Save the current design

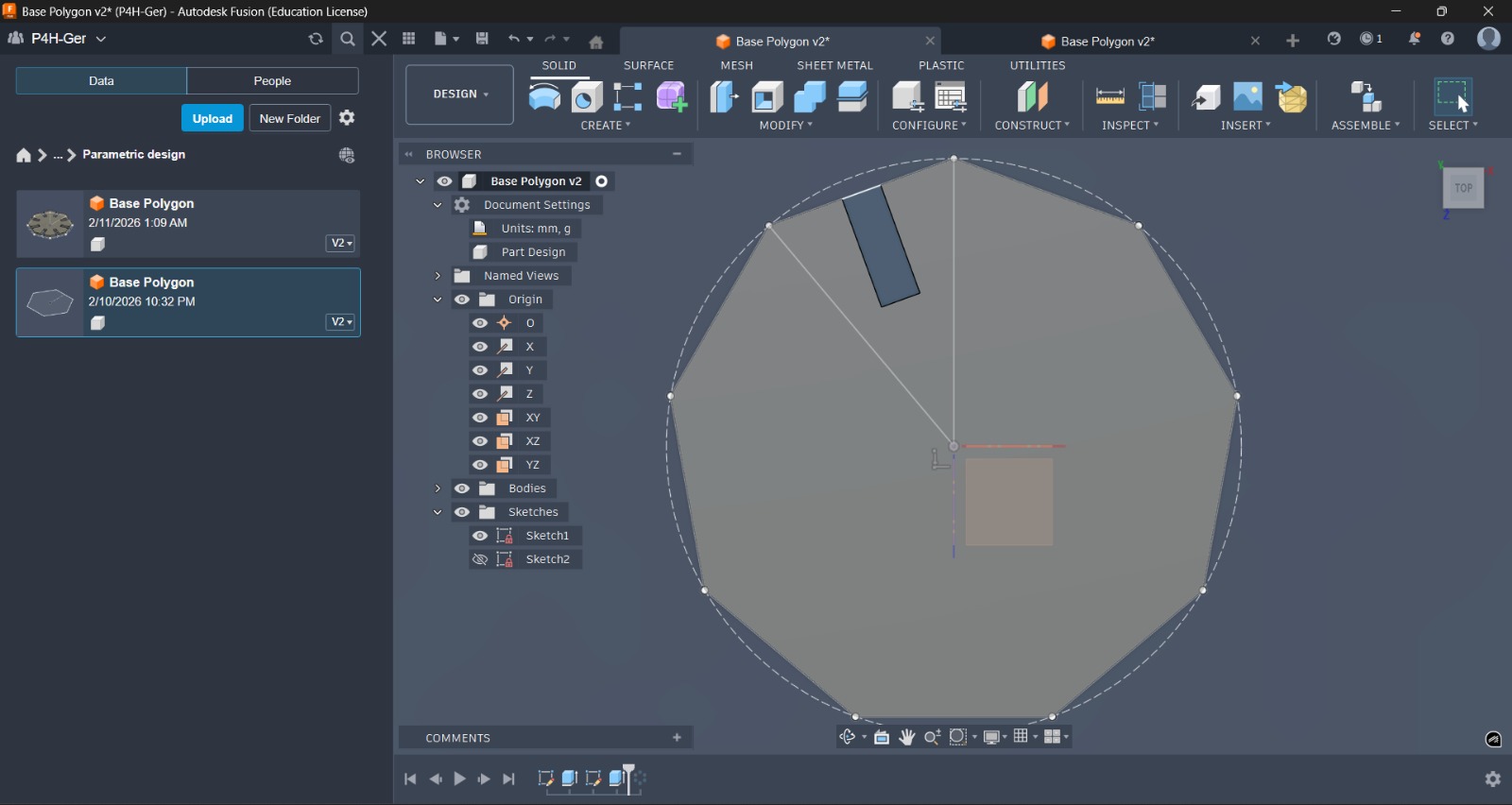482,39
